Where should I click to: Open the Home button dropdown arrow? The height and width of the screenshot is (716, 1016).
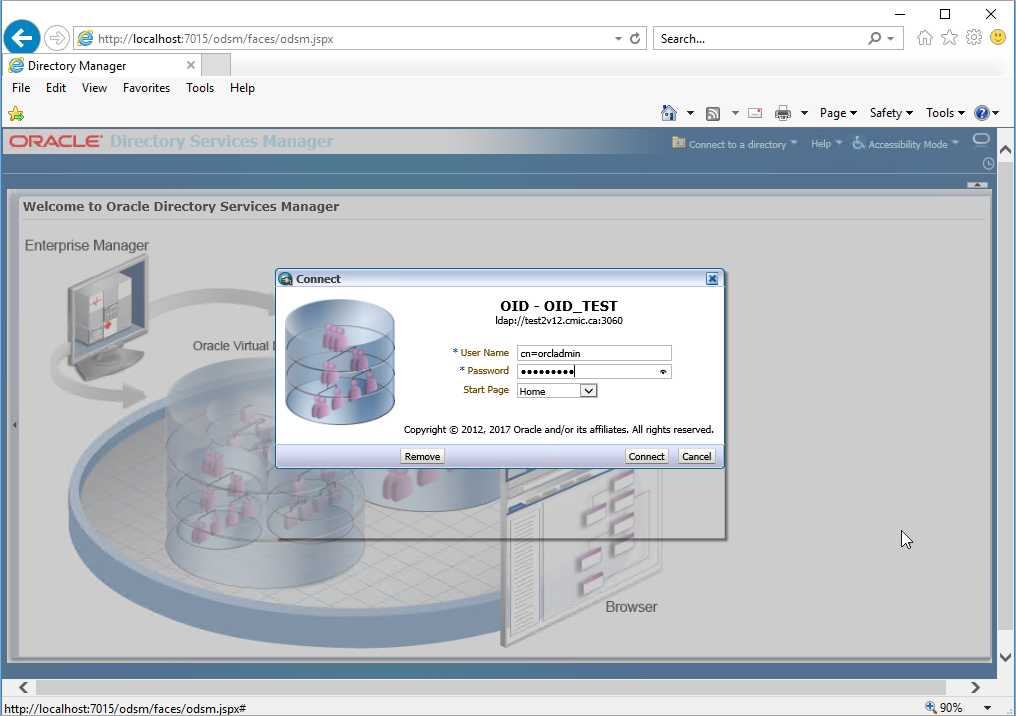coord(690,113)
